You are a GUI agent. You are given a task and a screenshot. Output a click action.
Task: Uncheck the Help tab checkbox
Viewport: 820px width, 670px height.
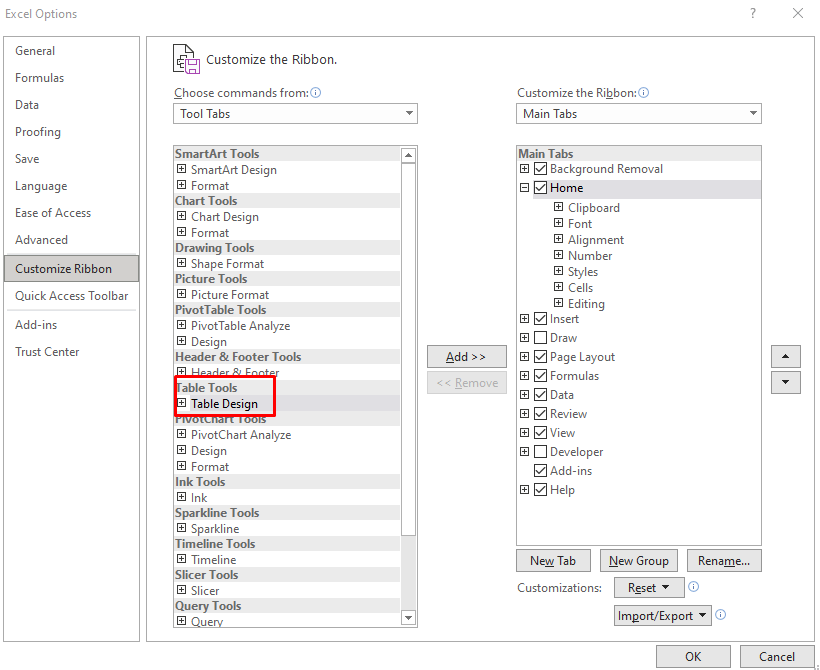tap(540, 490)
